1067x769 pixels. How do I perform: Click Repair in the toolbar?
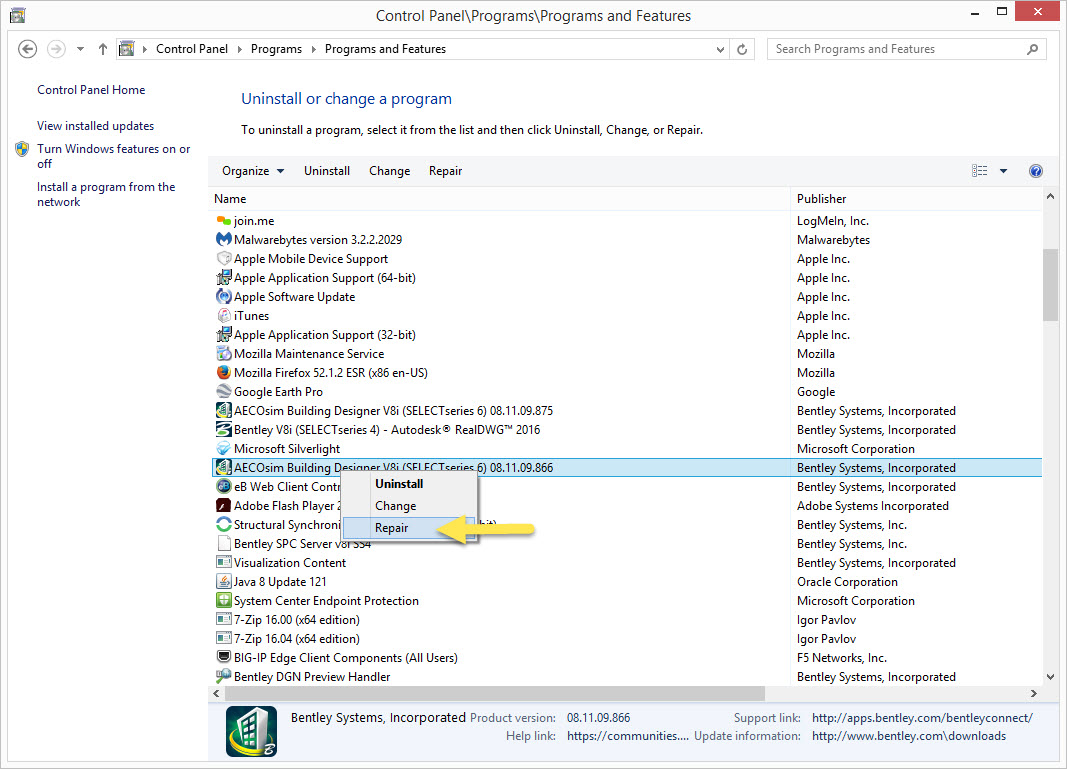coord(445,171)
